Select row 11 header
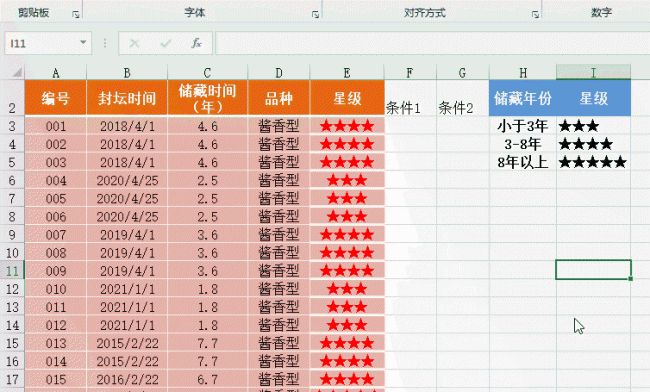Viewport: 650px width, 392px height. click(x=12, y=271)
